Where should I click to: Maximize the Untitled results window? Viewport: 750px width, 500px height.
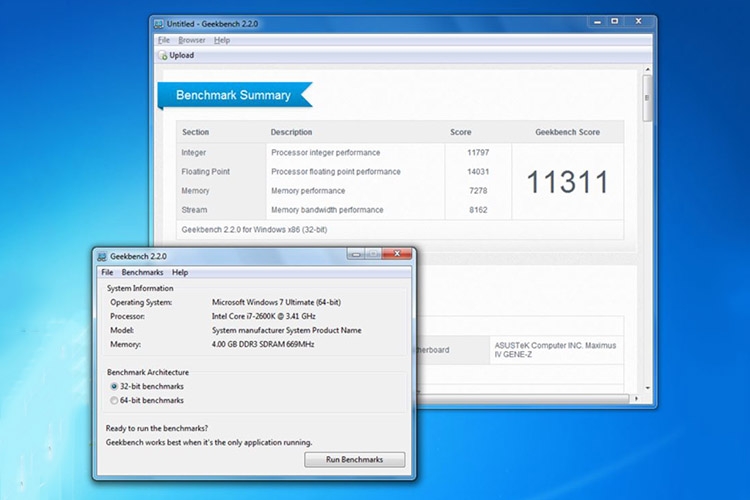tap(615, 21)
